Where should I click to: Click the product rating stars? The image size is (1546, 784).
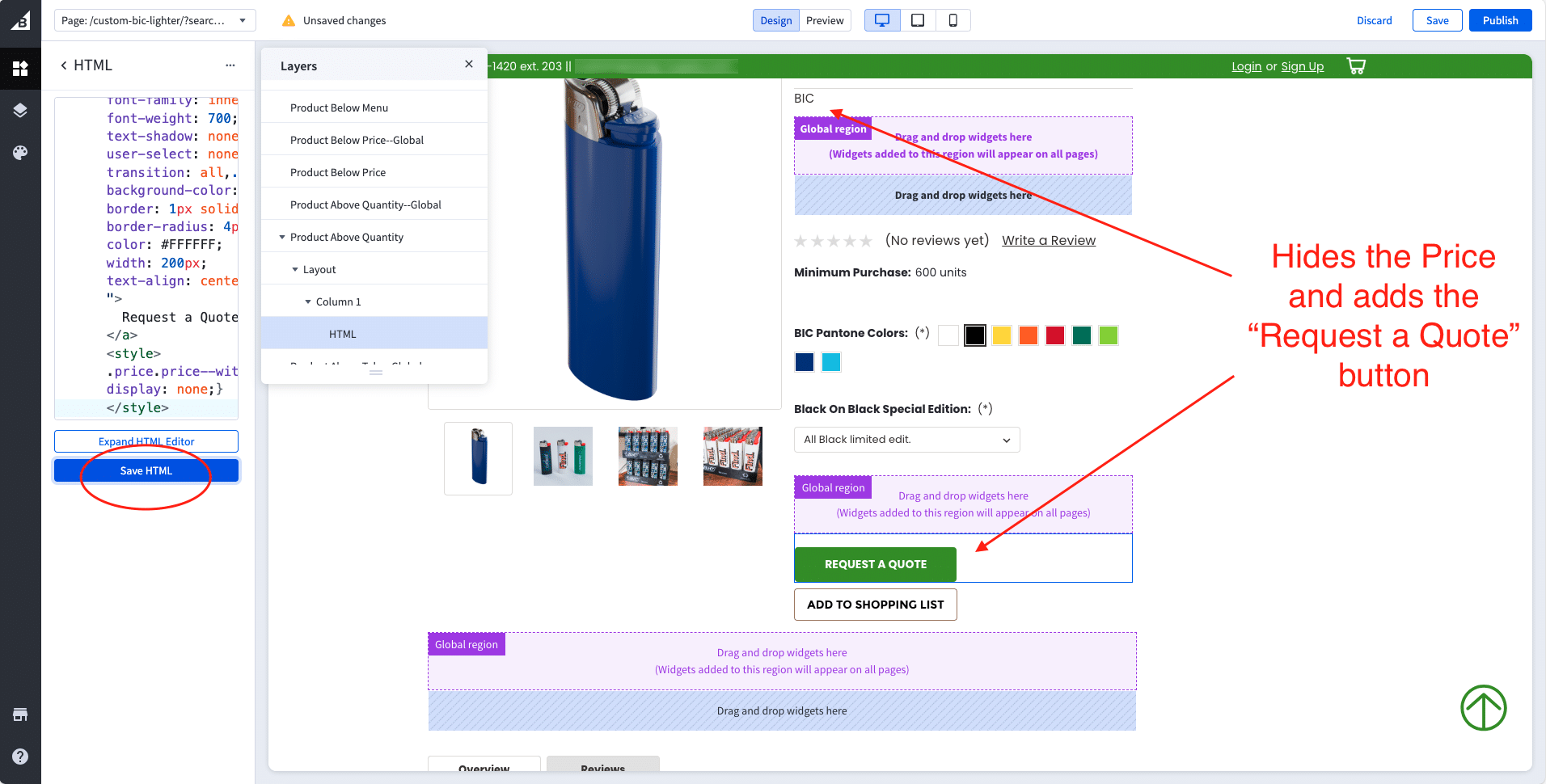coord(833,241)
